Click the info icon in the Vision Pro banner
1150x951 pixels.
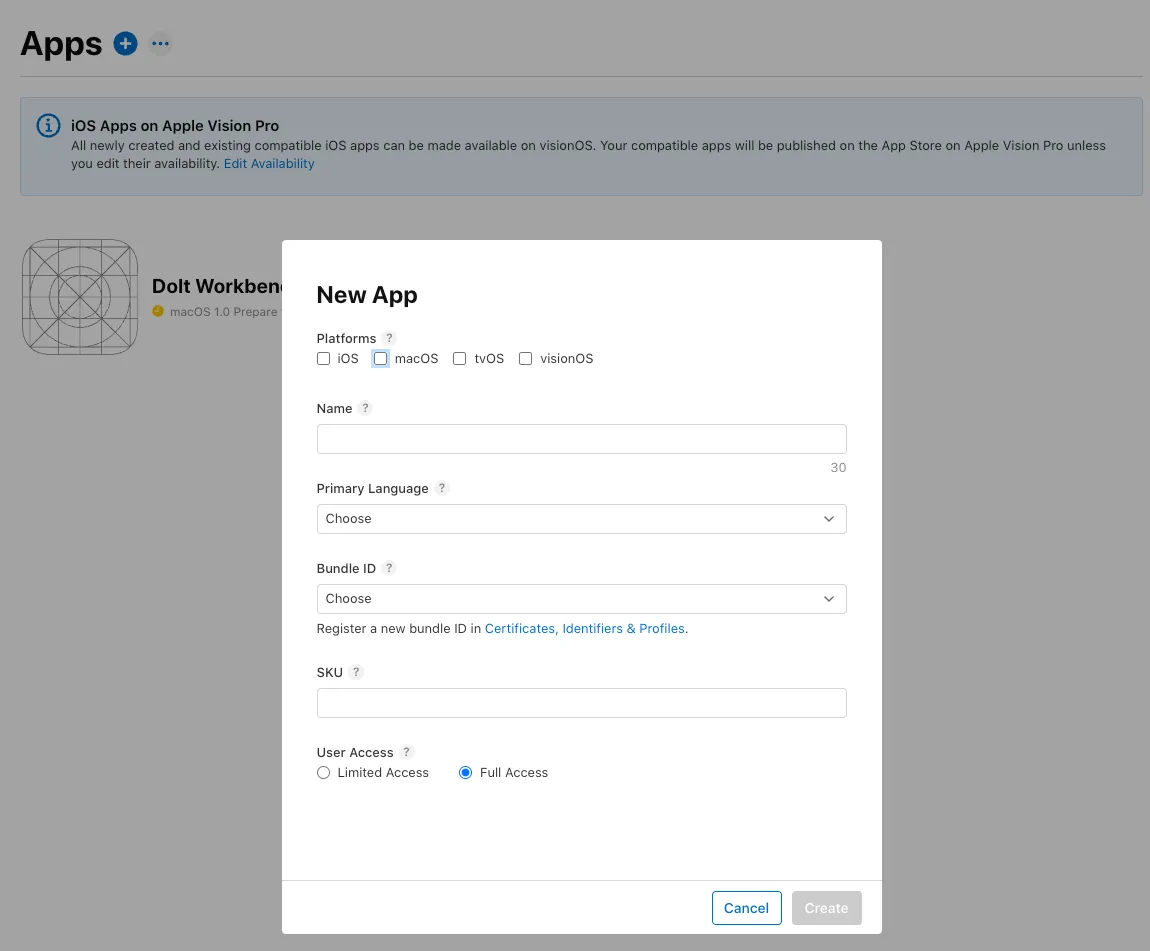click(x=48, y=125)
